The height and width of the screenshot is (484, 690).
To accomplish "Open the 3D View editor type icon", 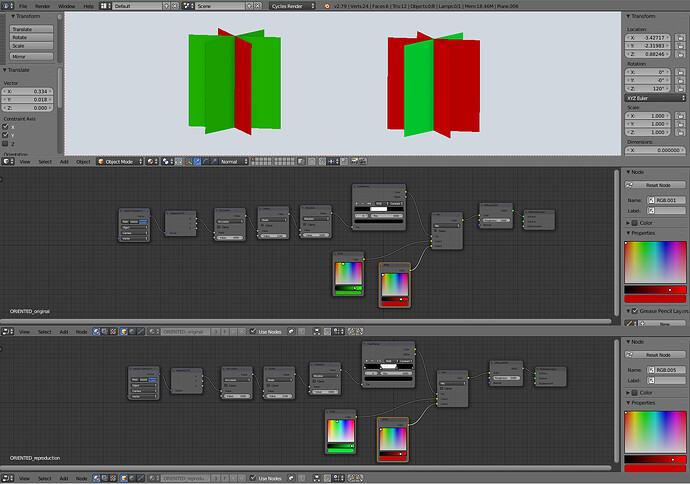I will click(7, 161).
